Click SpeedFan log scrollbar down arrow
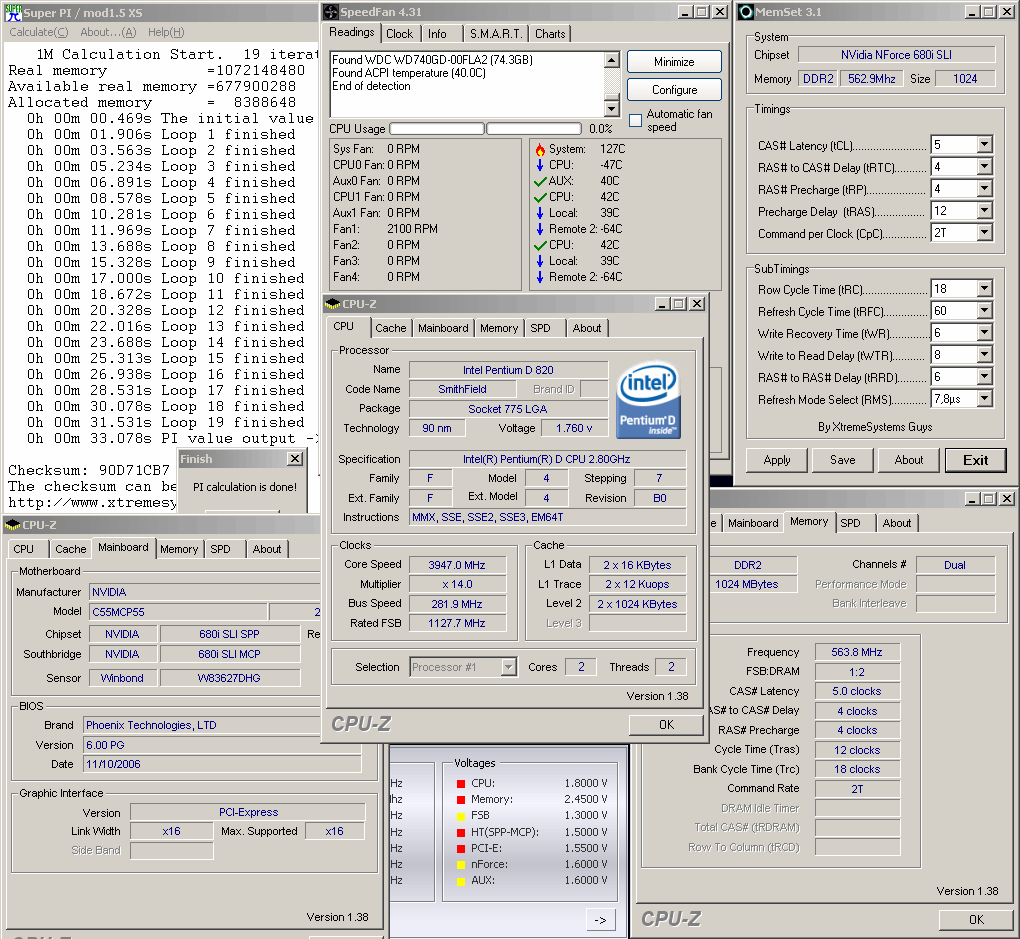 [x=611, y=108]
